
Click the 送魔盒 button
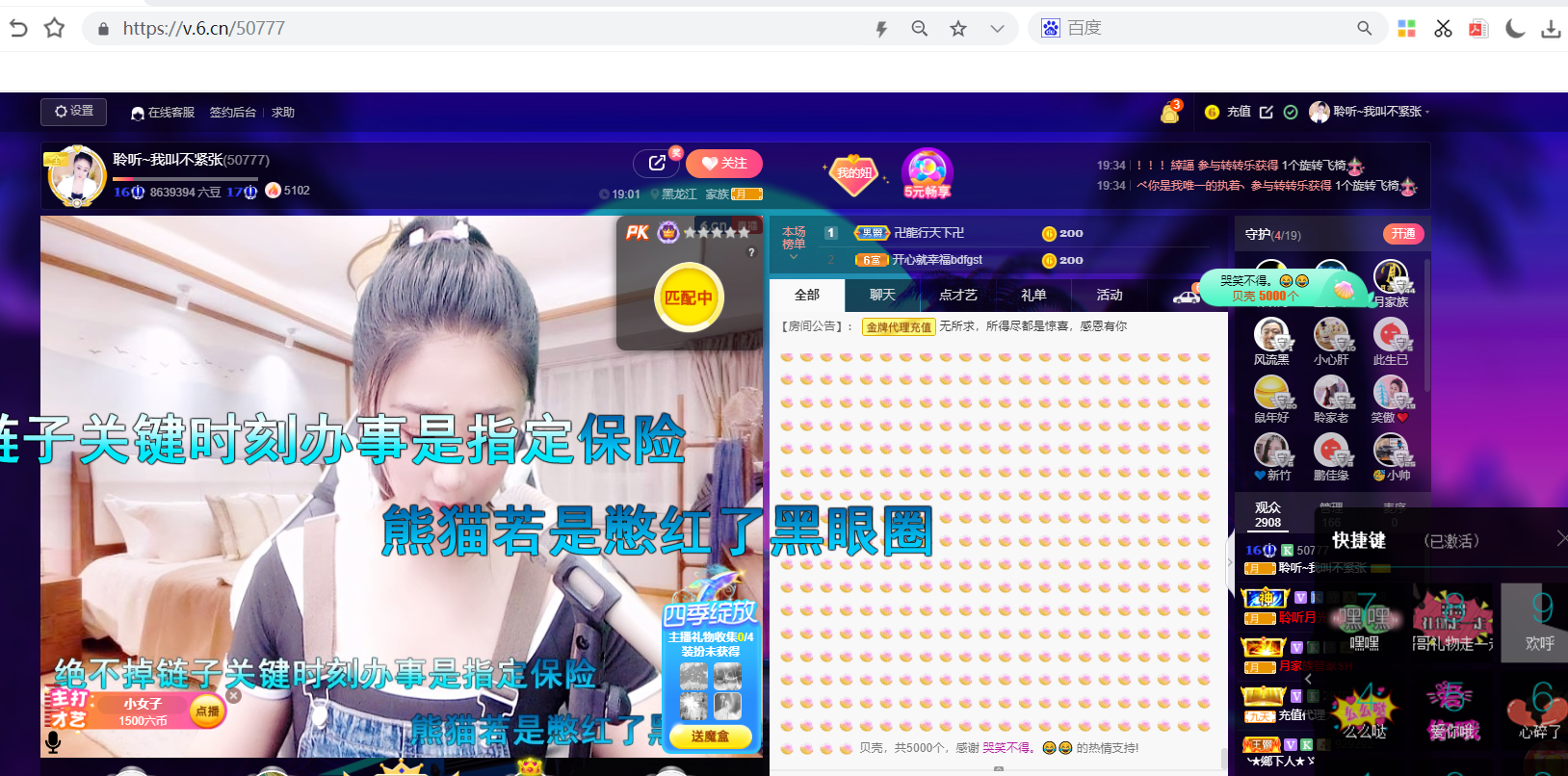coord(710,737)
